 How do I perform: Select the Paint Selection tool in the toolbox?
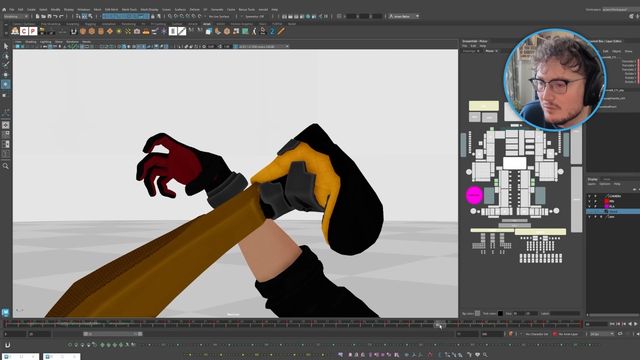(6, 65)
